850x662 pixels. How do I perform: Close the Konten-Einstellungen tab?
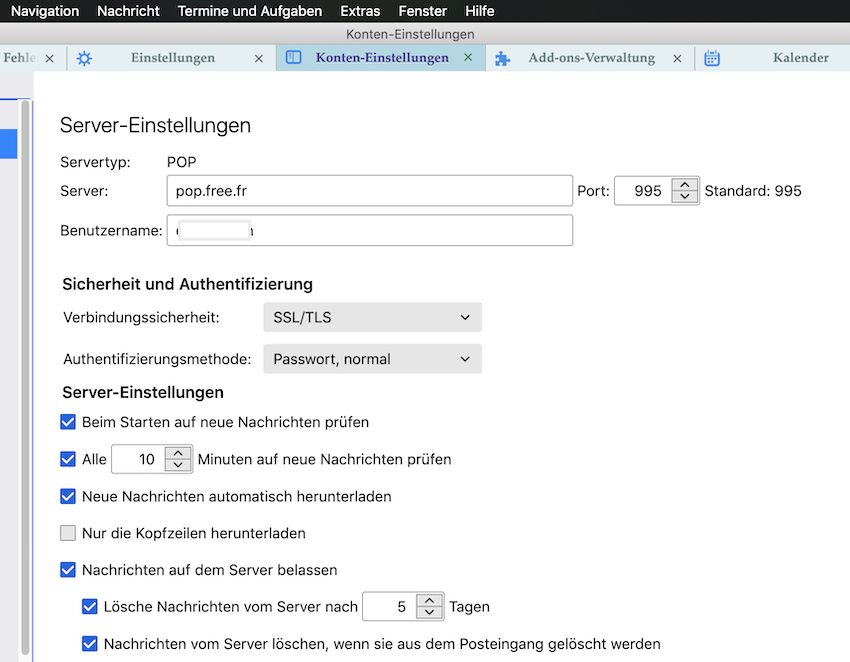click(x=468, y=58)
